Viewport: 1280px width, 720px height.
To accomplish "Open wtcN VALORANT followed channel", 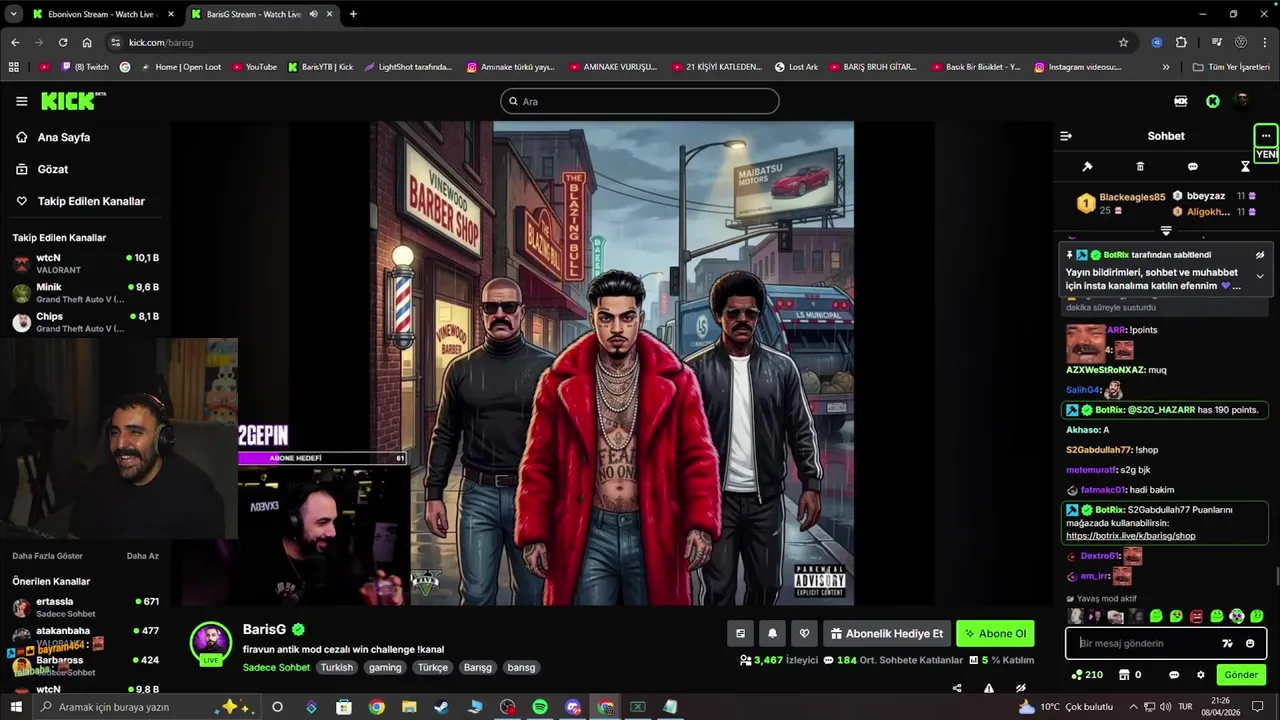I will tap(85, 264).
